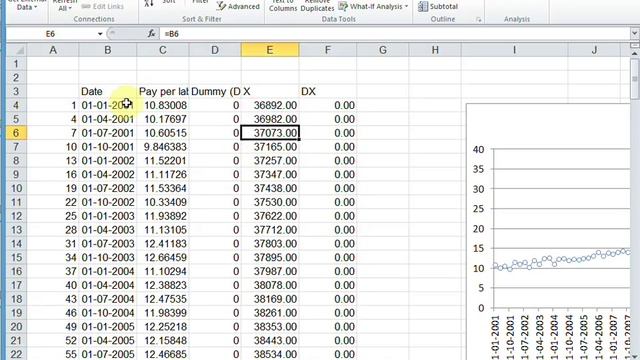This screenshot has height=360, width=640.
Task: Click cell with value 36892.00
Action: coord(270,105)
